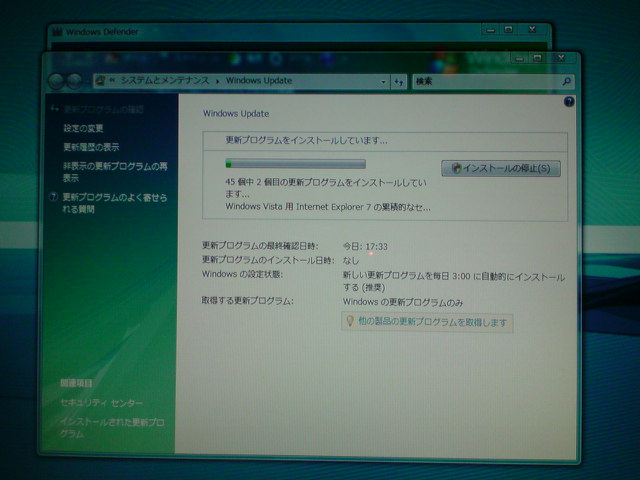The image size is (640, 480).
Task: Open 設定の変更 sidebar link
Action: tap(83, 128)
